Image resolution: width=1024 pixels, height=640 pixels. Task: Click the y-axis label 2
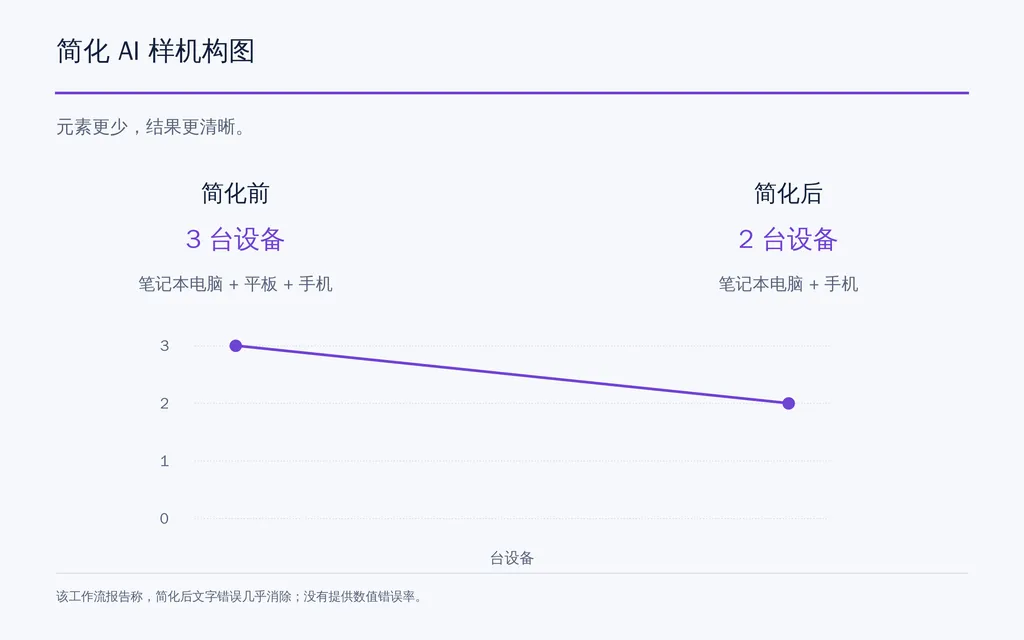[x=165, y=404]
